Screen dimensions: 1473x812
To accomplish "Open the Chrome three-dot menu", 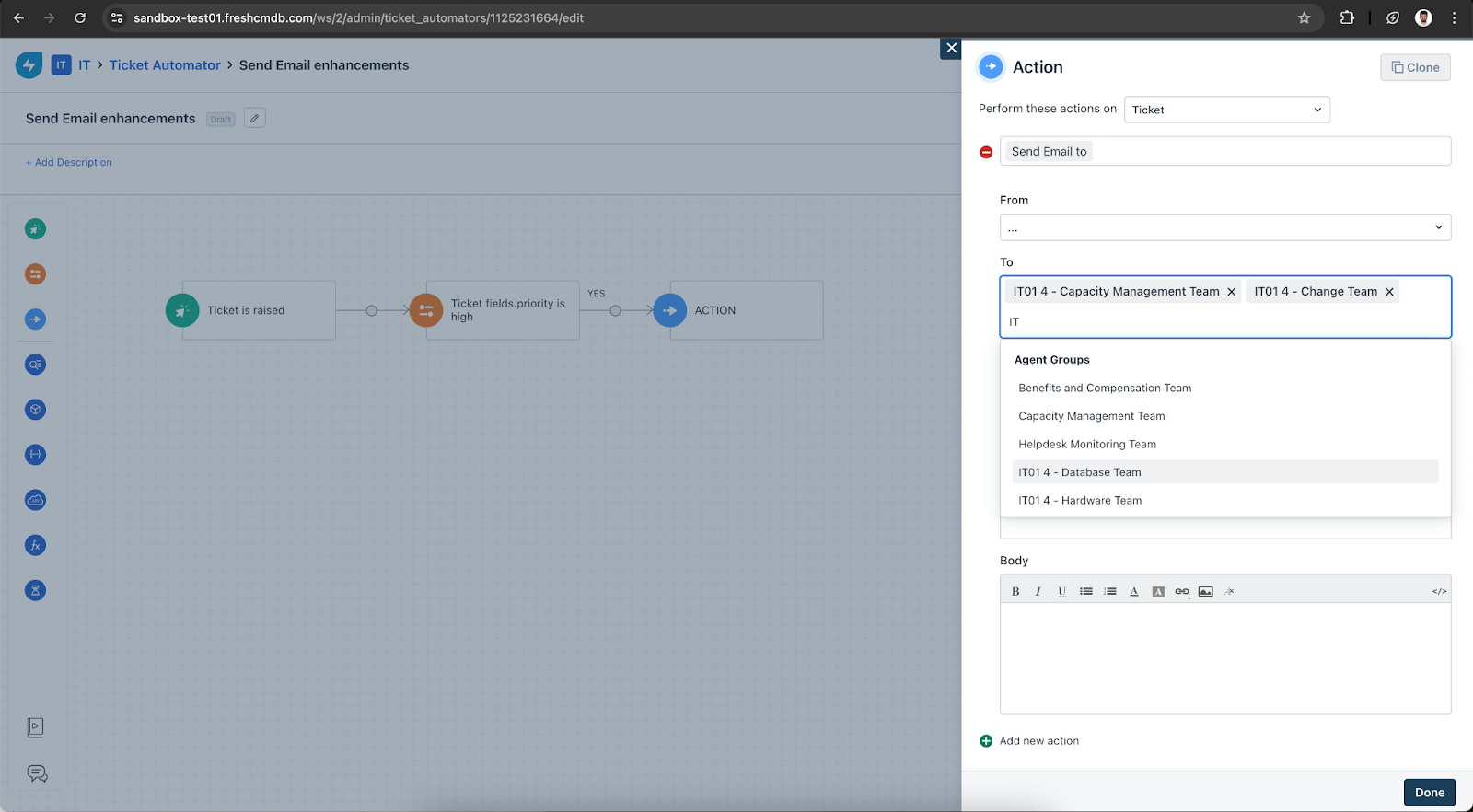I will coord(1455,17).
